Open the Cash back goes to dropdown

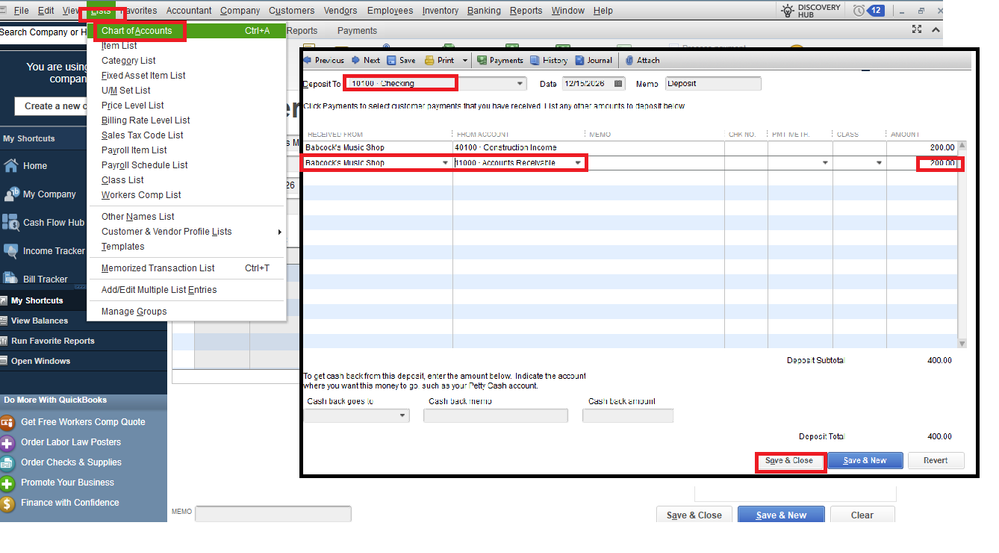tap(402, 416)
